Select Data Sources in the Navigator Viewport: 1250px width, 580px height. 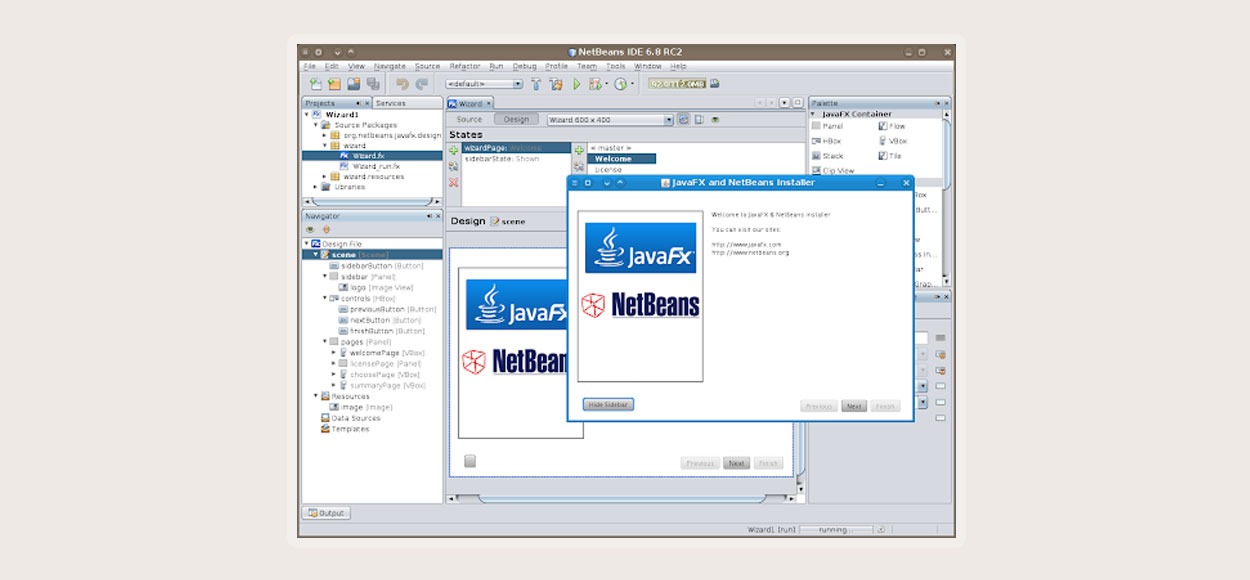coord(350,418)
